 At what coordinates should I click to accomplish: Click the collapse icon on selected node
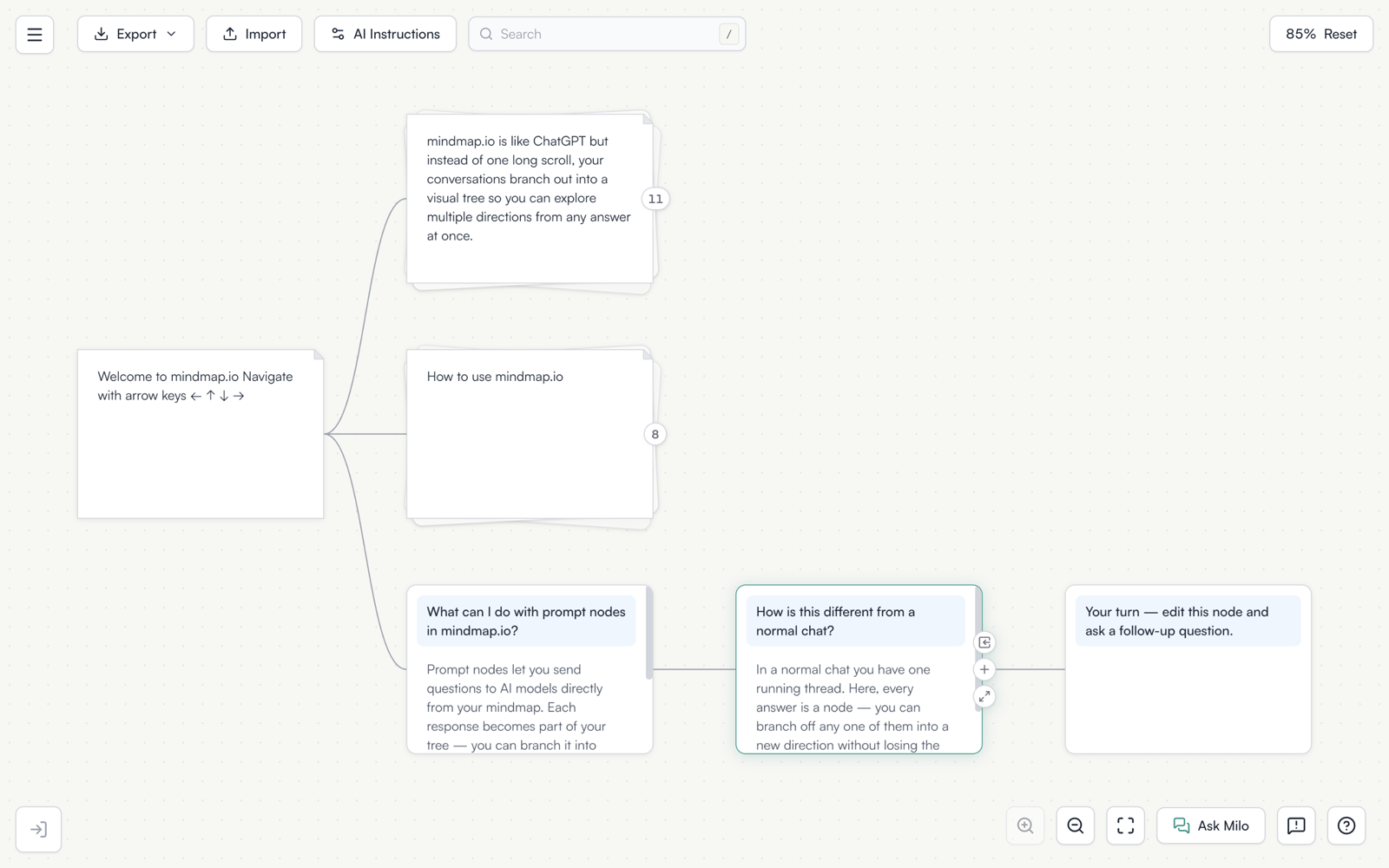click(984, 642)
